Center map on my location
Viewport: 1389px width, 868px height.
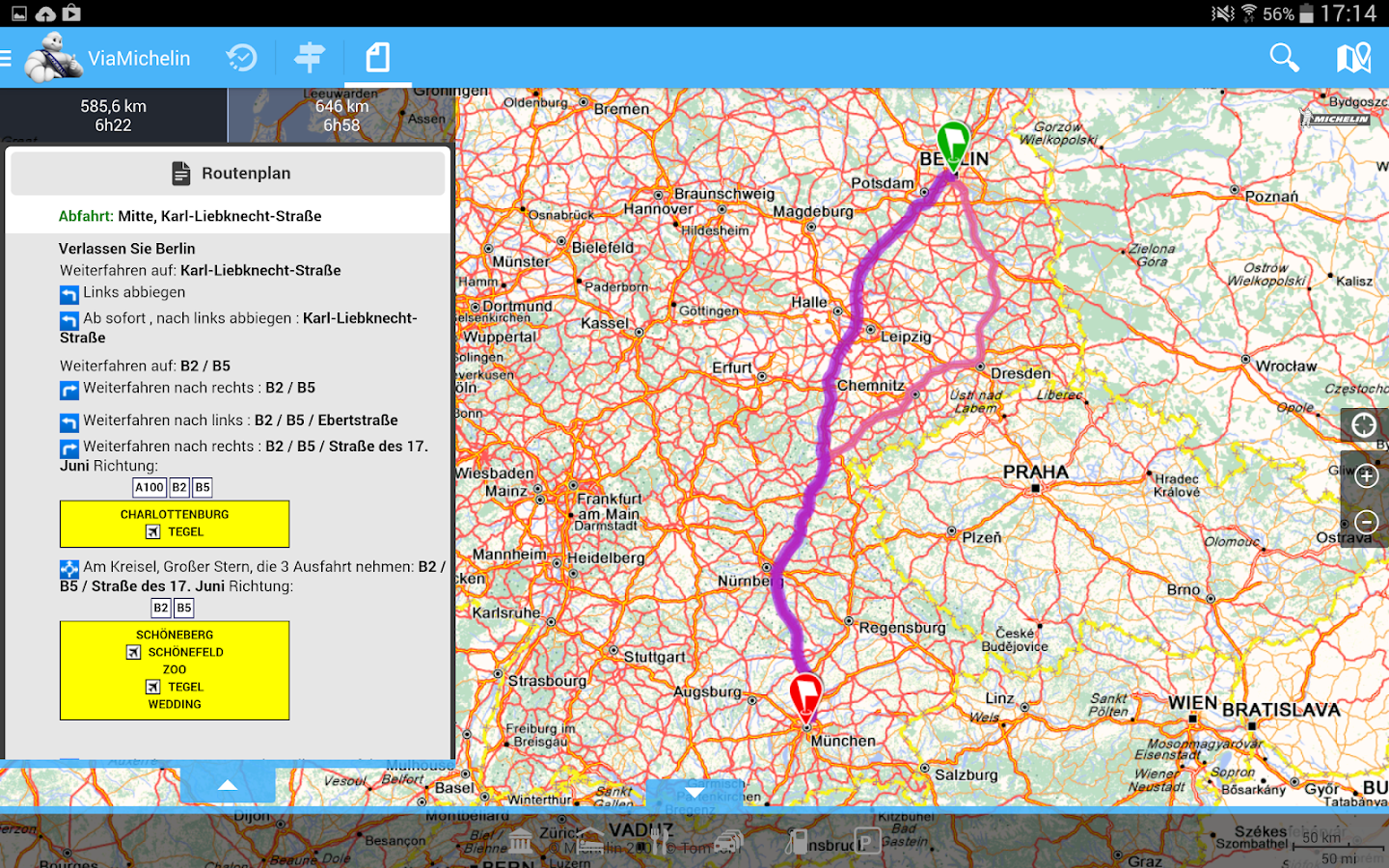[1364, 425]
